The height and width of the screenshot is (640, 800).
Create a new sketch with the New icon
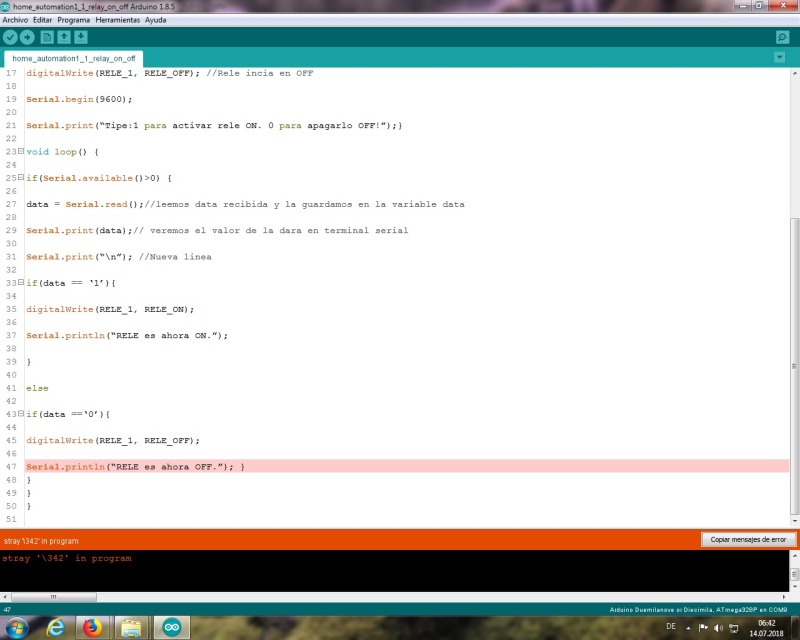tap(47, 37)
